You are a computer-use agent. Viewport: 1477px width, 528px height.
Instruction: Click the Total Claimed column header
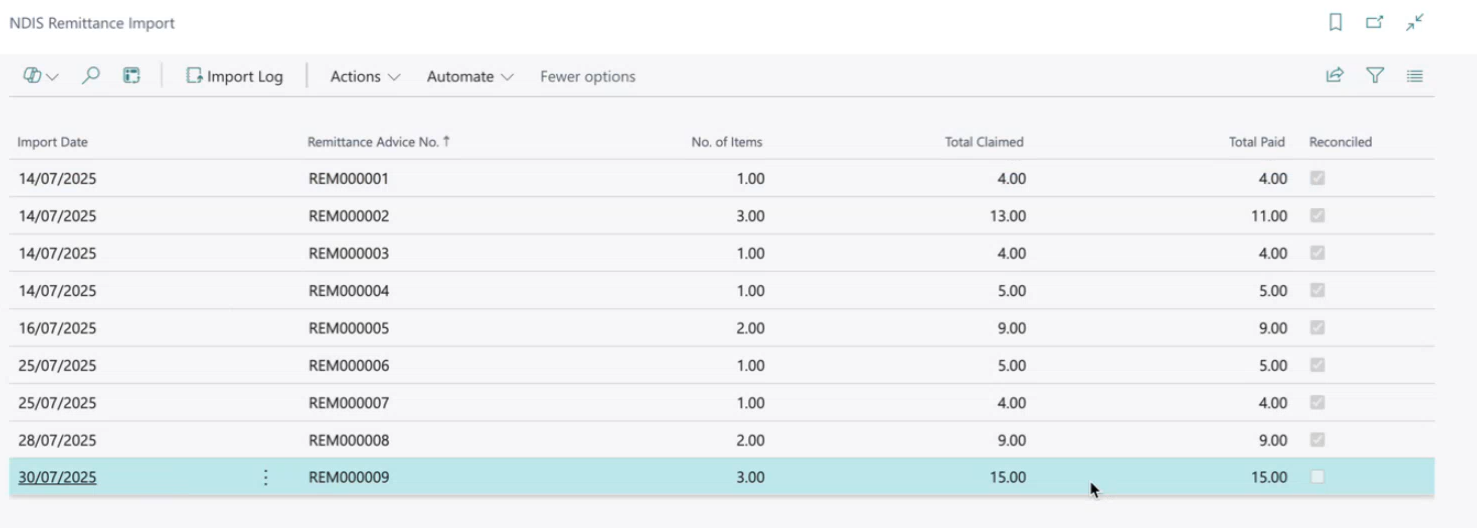984,142
